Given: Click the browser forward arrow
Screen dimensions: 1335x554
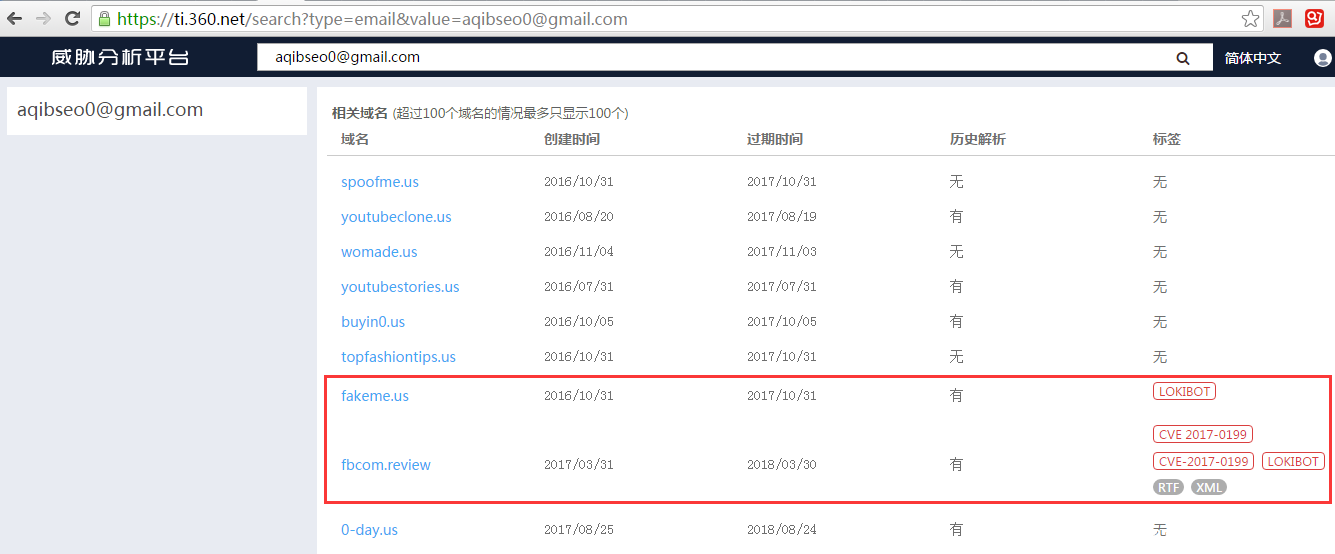Looking at the screenshot, I should click(43, 18).
